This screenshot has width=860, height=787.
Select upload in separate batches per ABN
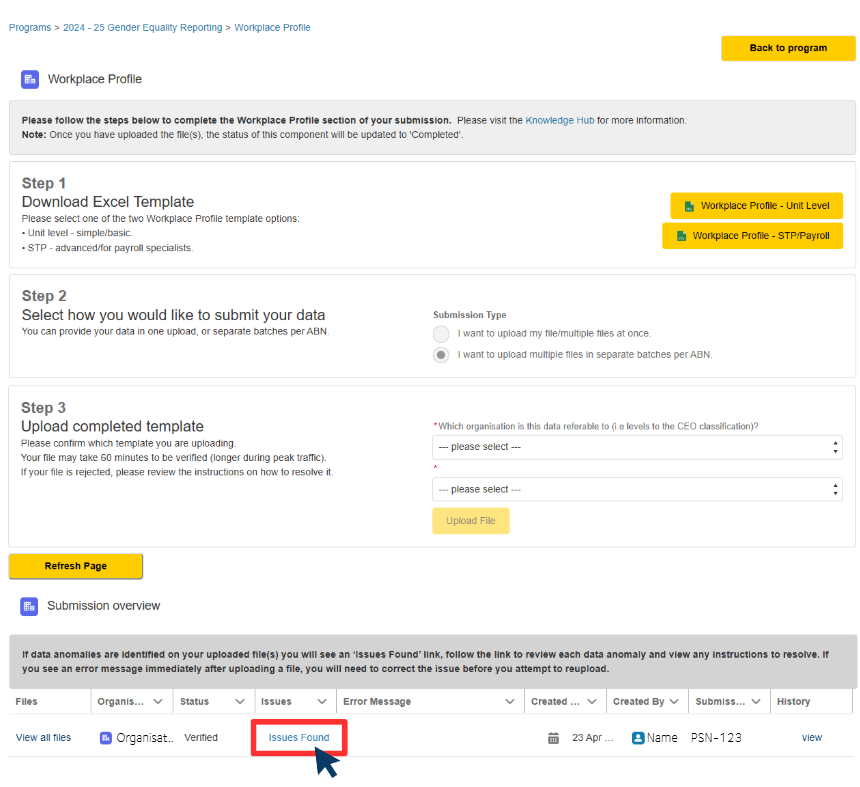point(441,355)
